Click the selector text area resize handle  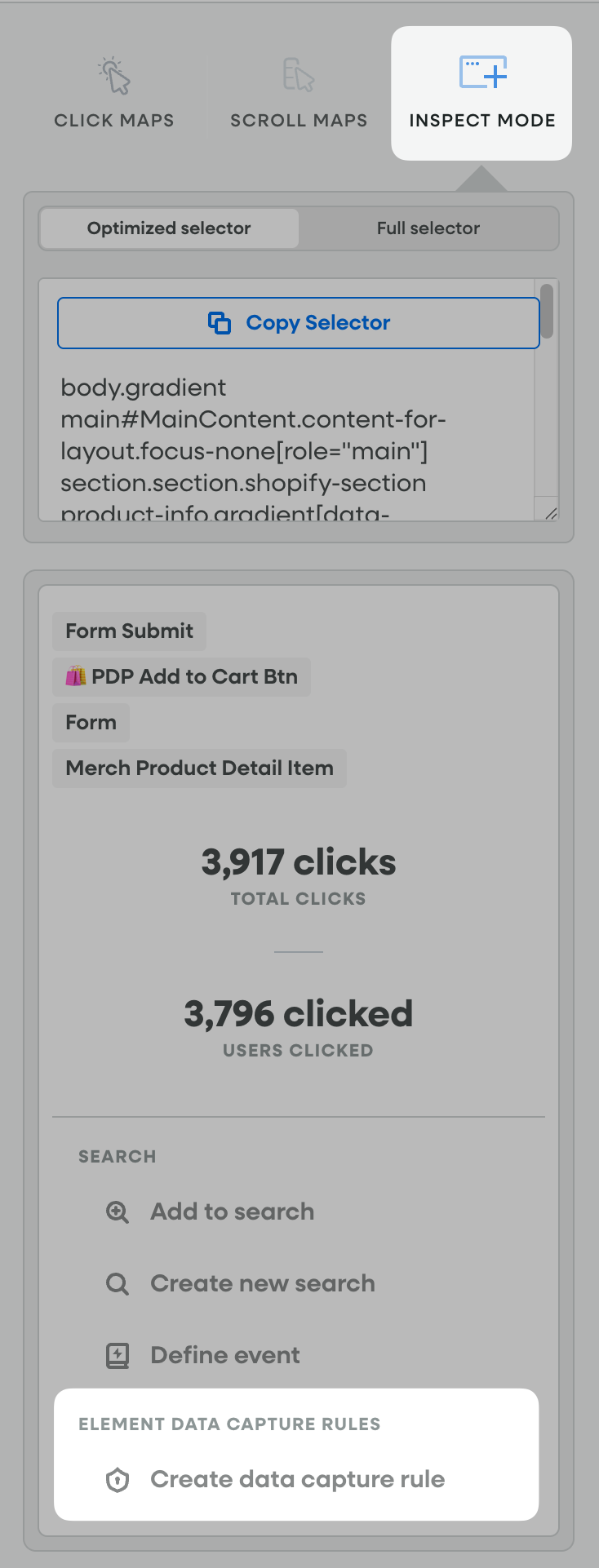tap(551, 513)
